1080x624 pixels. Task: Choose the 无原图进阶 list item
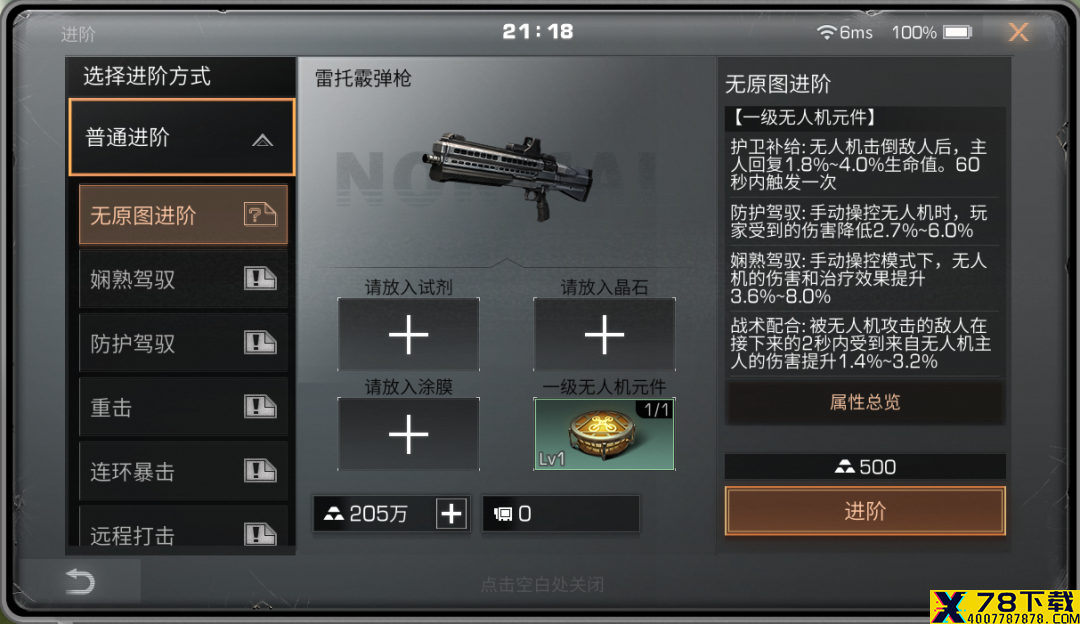tap(183, 215)
